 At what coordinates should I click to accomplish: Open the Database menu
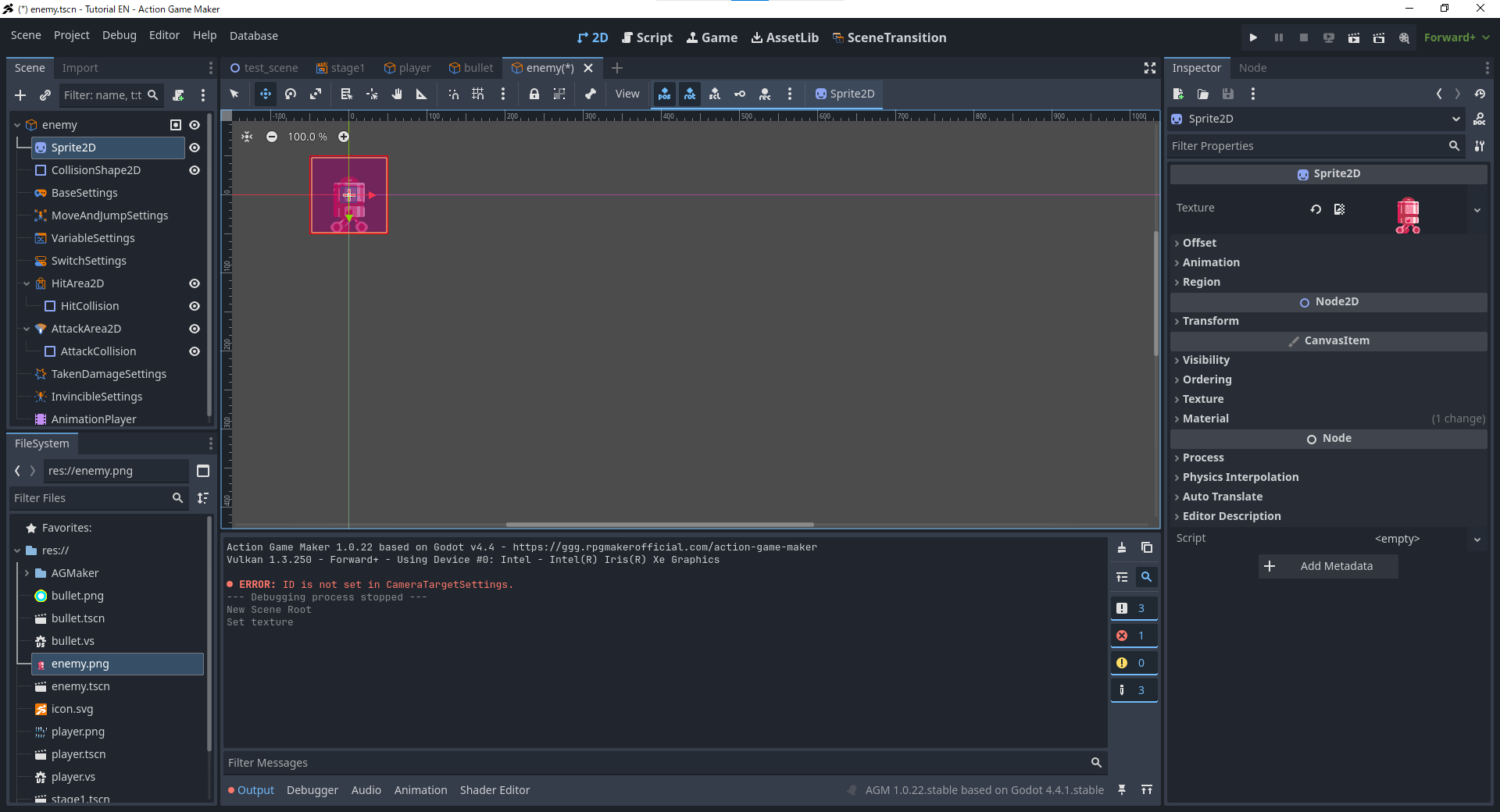pyautogui.click(x=253, y=36)
